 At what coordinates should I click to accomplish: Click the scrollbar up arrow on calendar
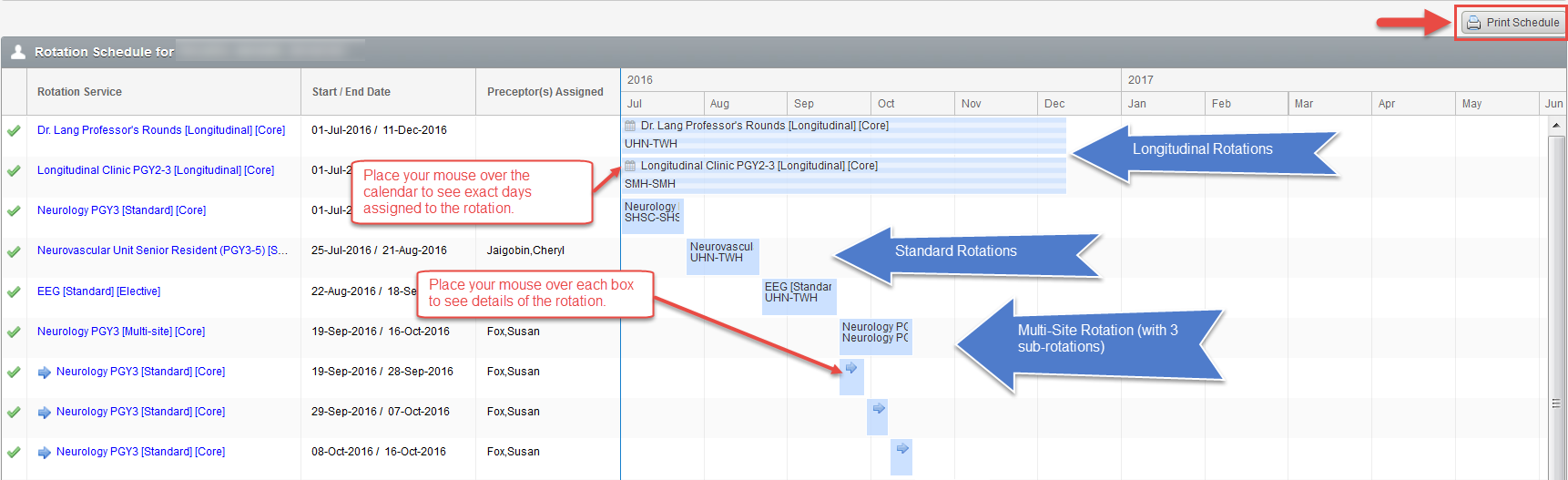1556,125
